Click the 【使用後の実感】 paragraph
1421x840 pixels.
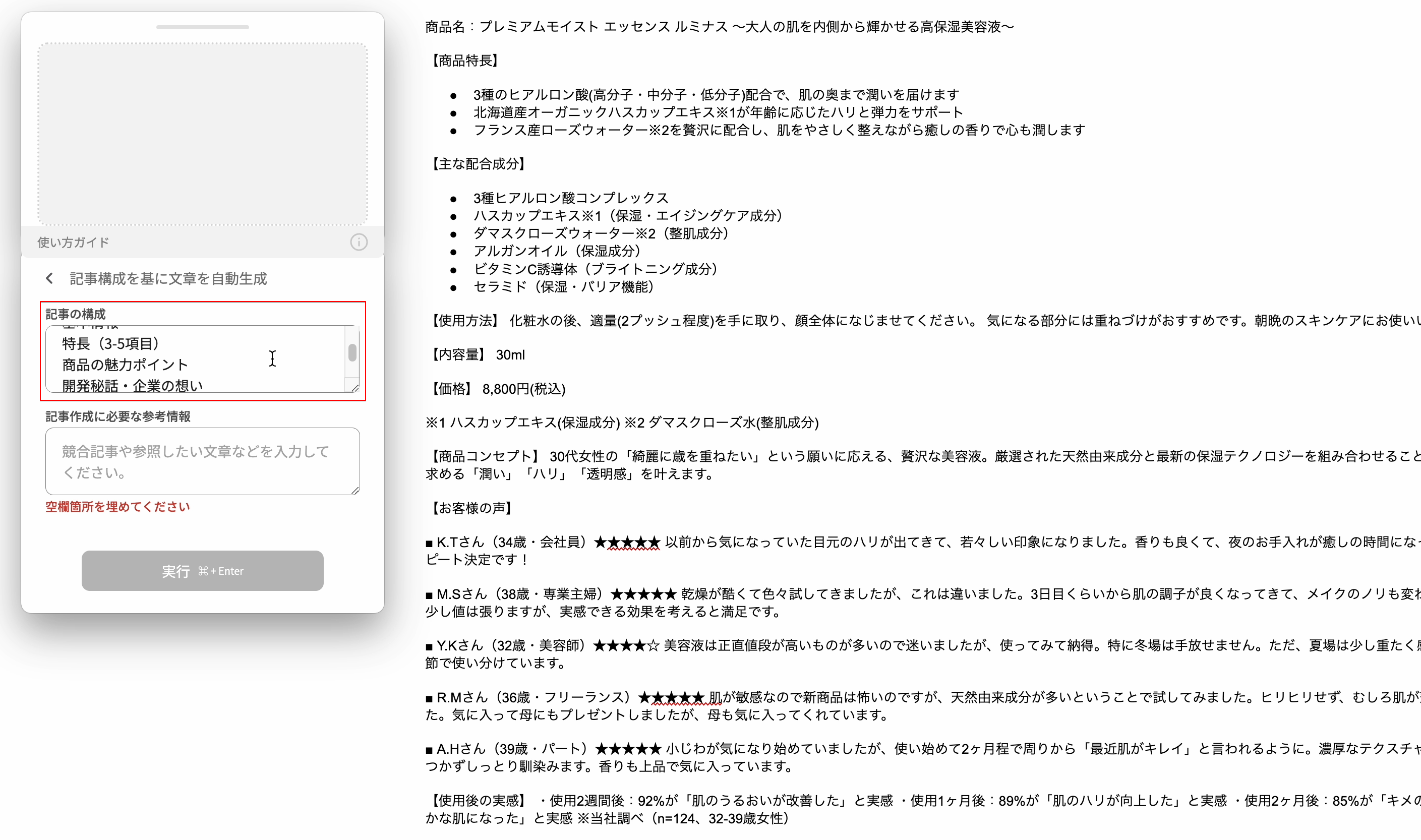pos(923,809)
